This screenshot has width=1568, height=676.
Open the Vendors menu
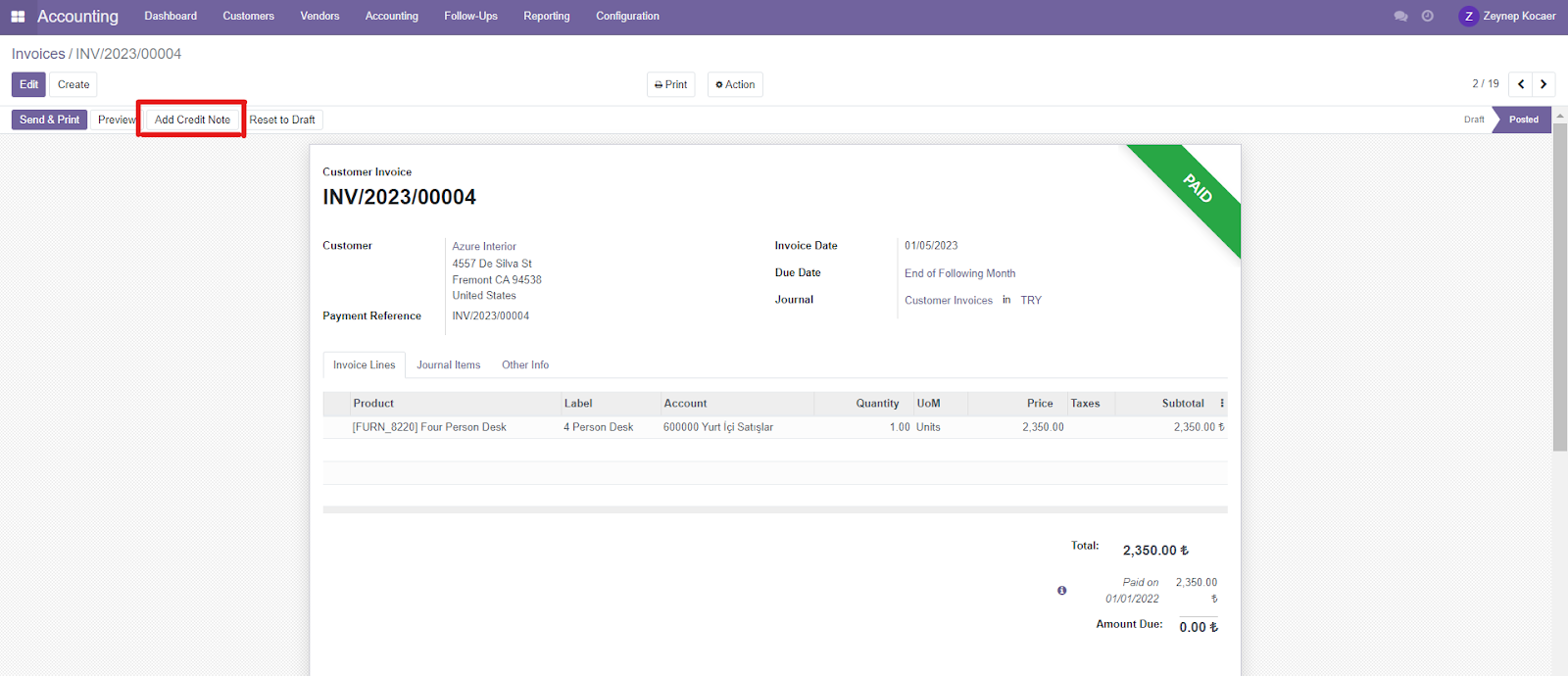(319, 17)
